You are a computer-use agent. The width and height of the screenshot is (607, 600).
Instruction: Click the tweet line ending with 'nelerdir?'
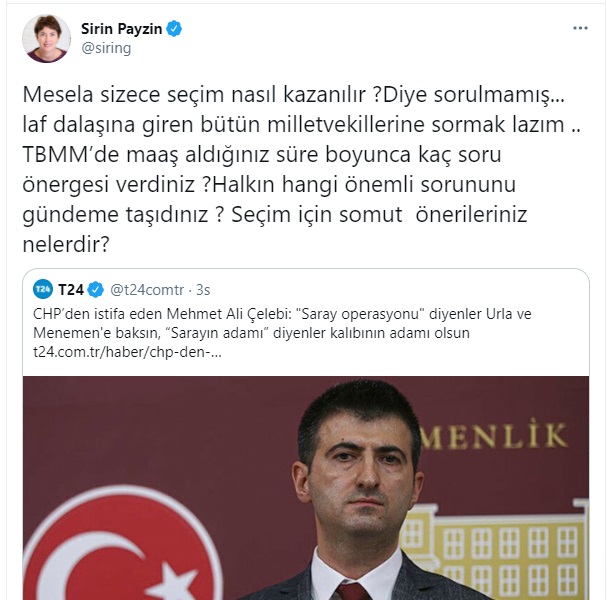coord(66,244)
